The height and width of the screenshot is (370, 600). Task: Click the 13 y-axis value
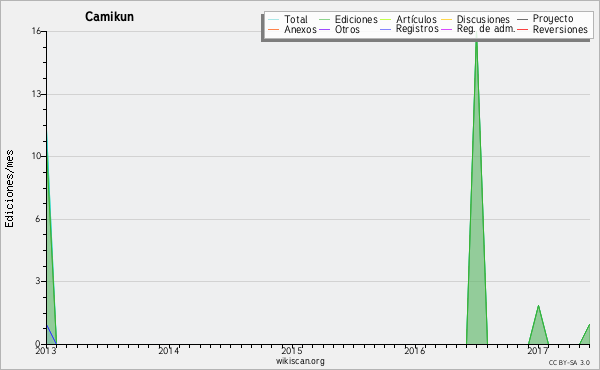[36, 94]
